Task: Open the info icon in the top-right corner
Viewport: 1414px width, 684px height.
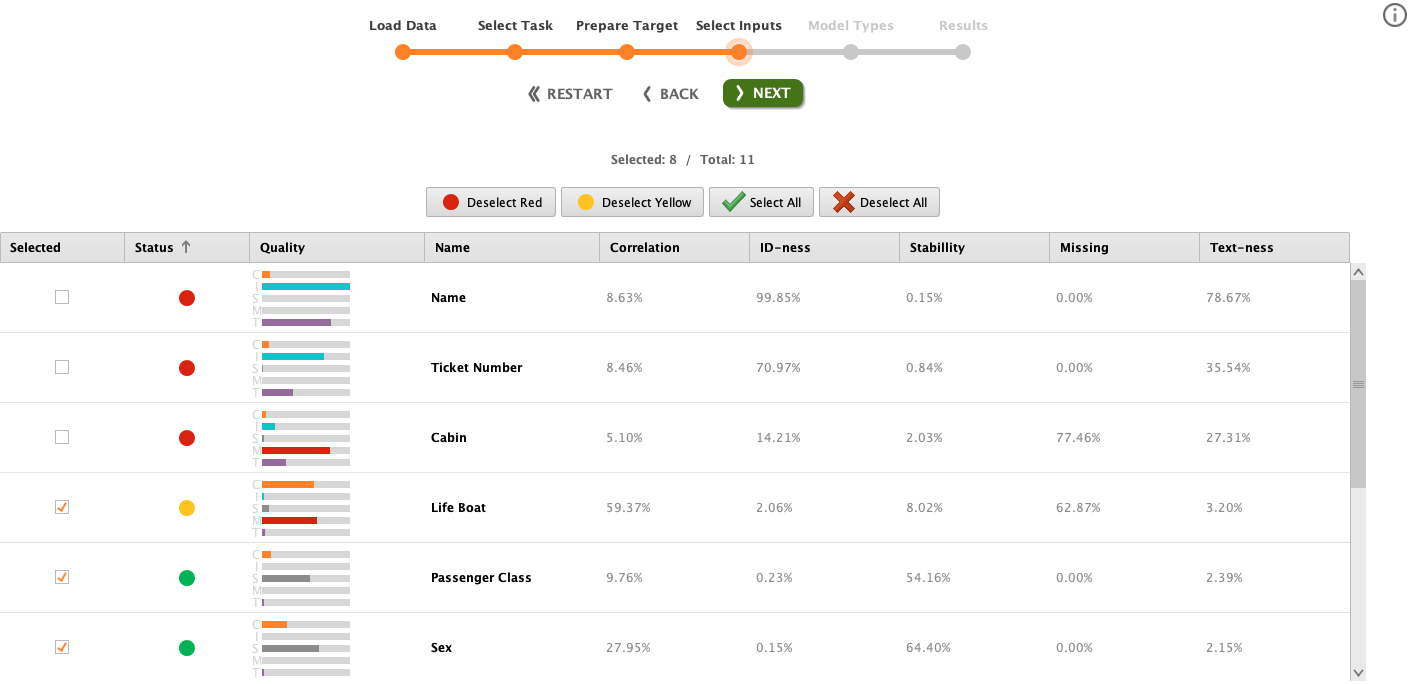Action: click(1394, 15)
